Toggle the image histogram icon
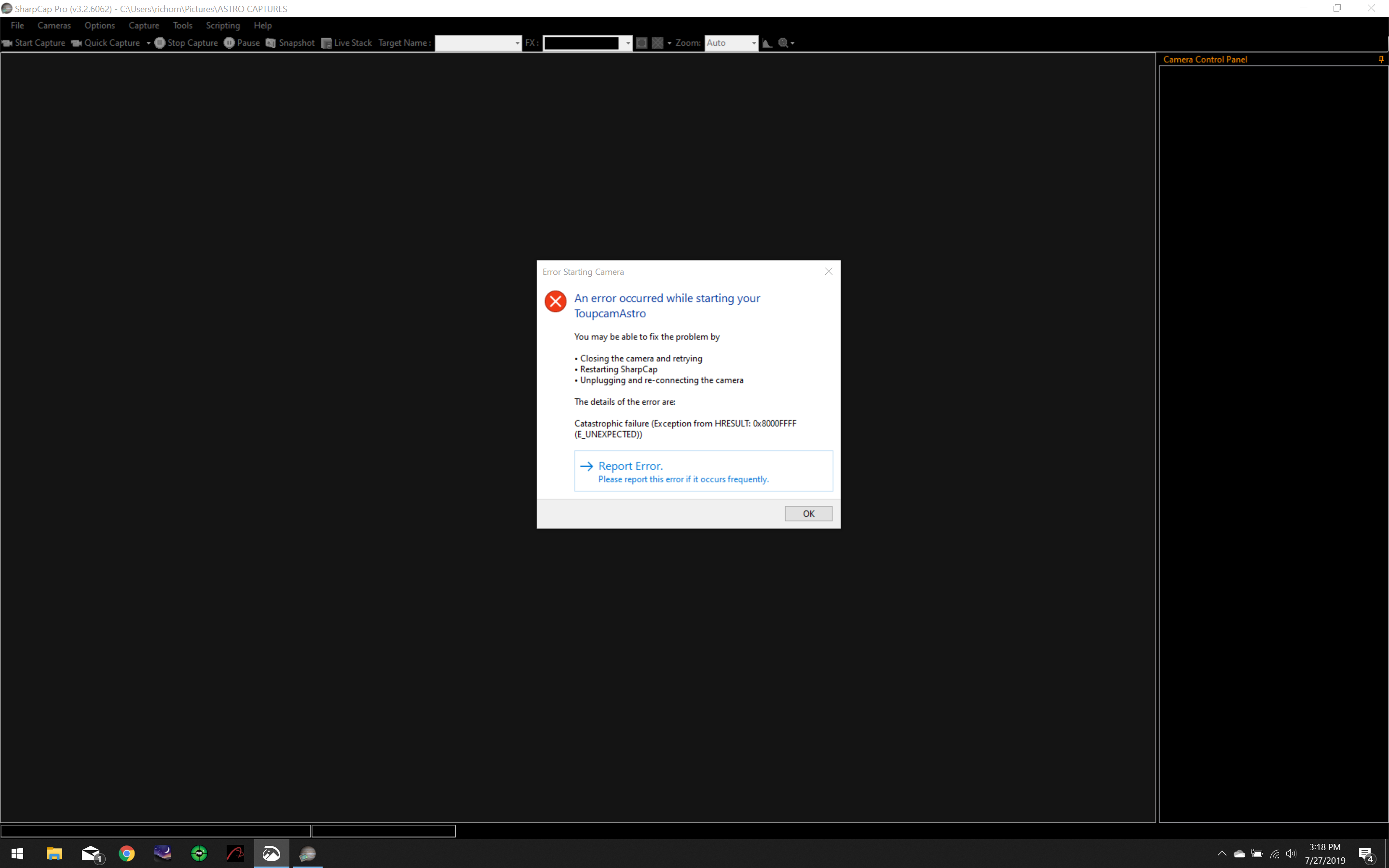 (767, 43)
